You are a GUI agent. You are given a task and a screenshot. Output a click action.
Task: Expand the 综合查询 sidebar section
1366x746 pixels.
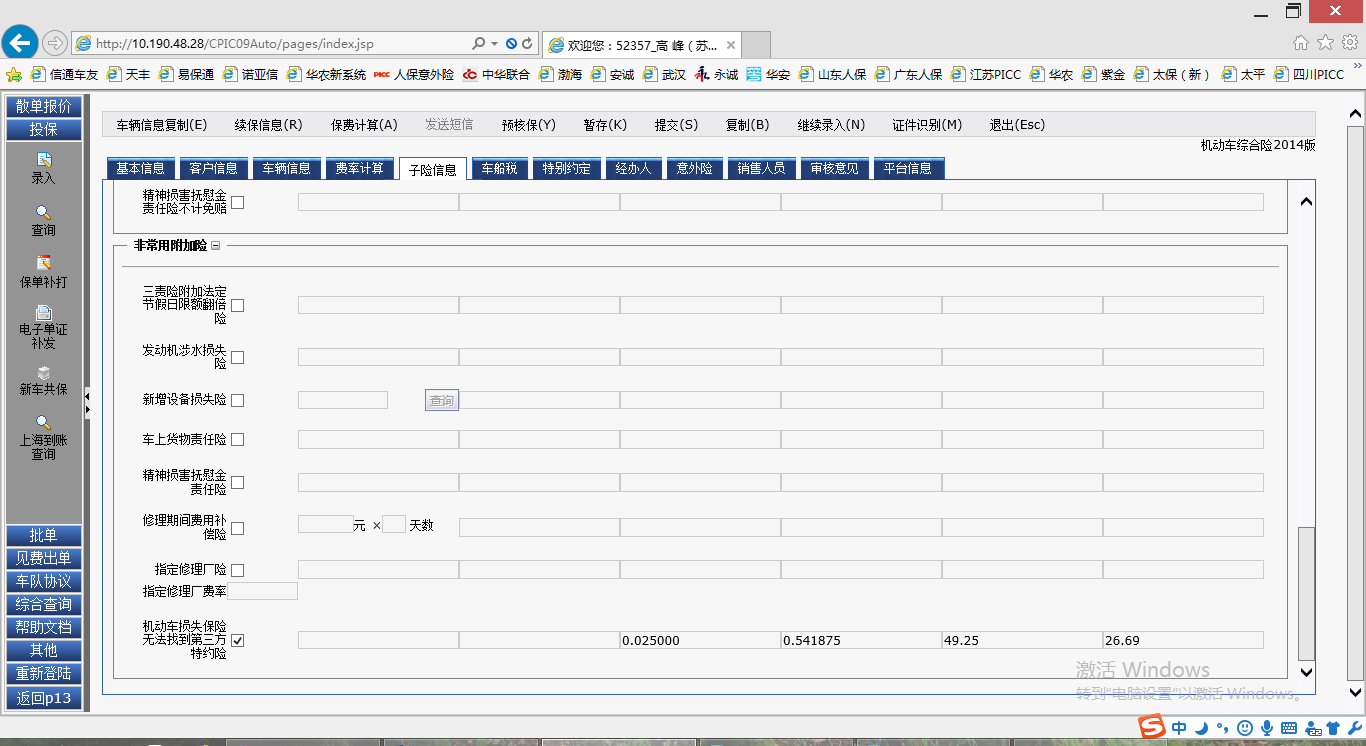(x=44, y=605)
